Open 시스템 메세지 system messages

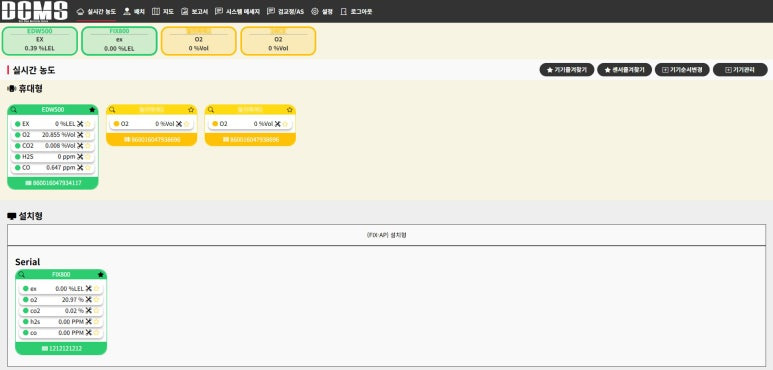coord(237,11)
